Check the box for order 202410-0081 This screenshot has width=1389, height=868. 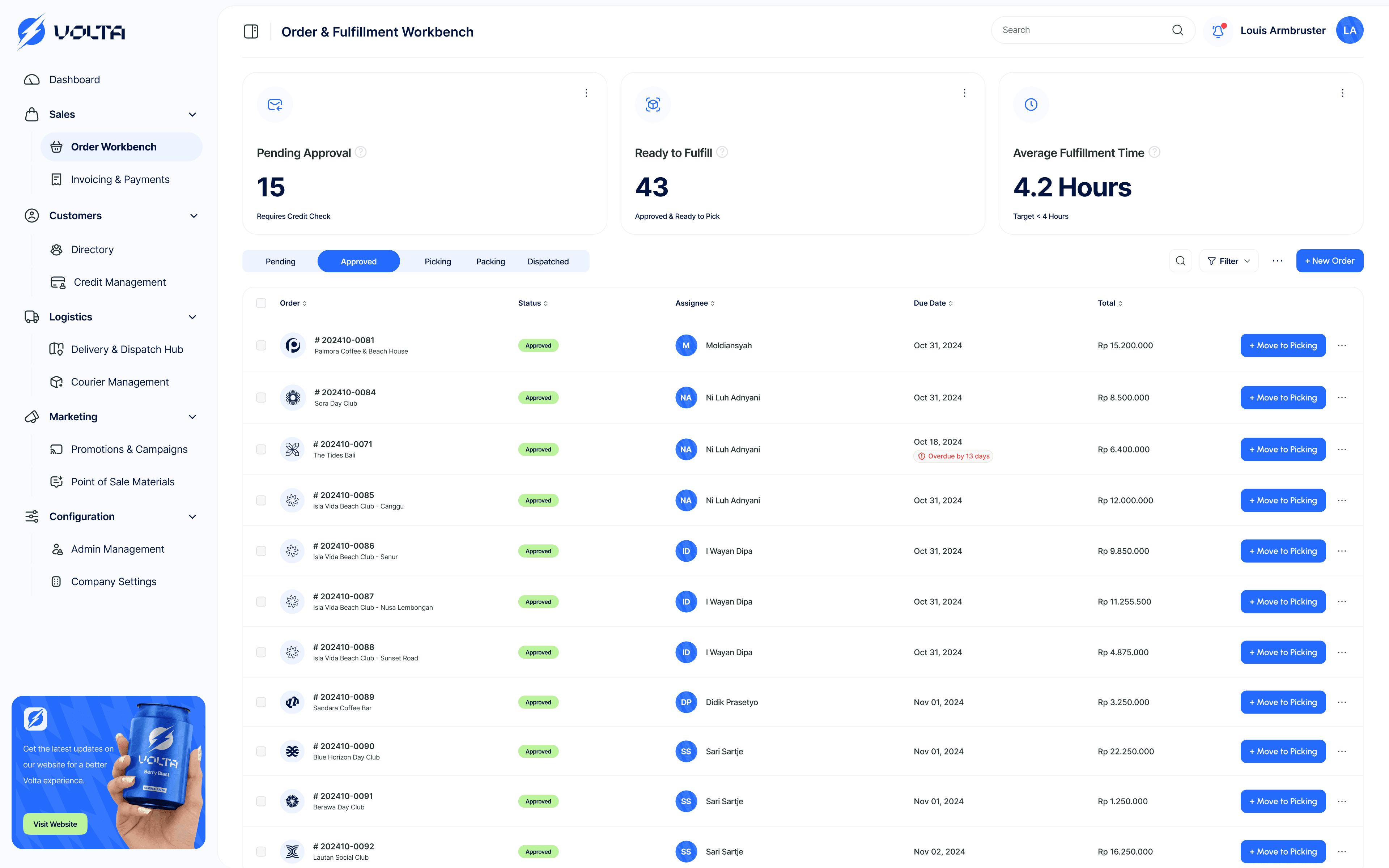pos(261,346)
